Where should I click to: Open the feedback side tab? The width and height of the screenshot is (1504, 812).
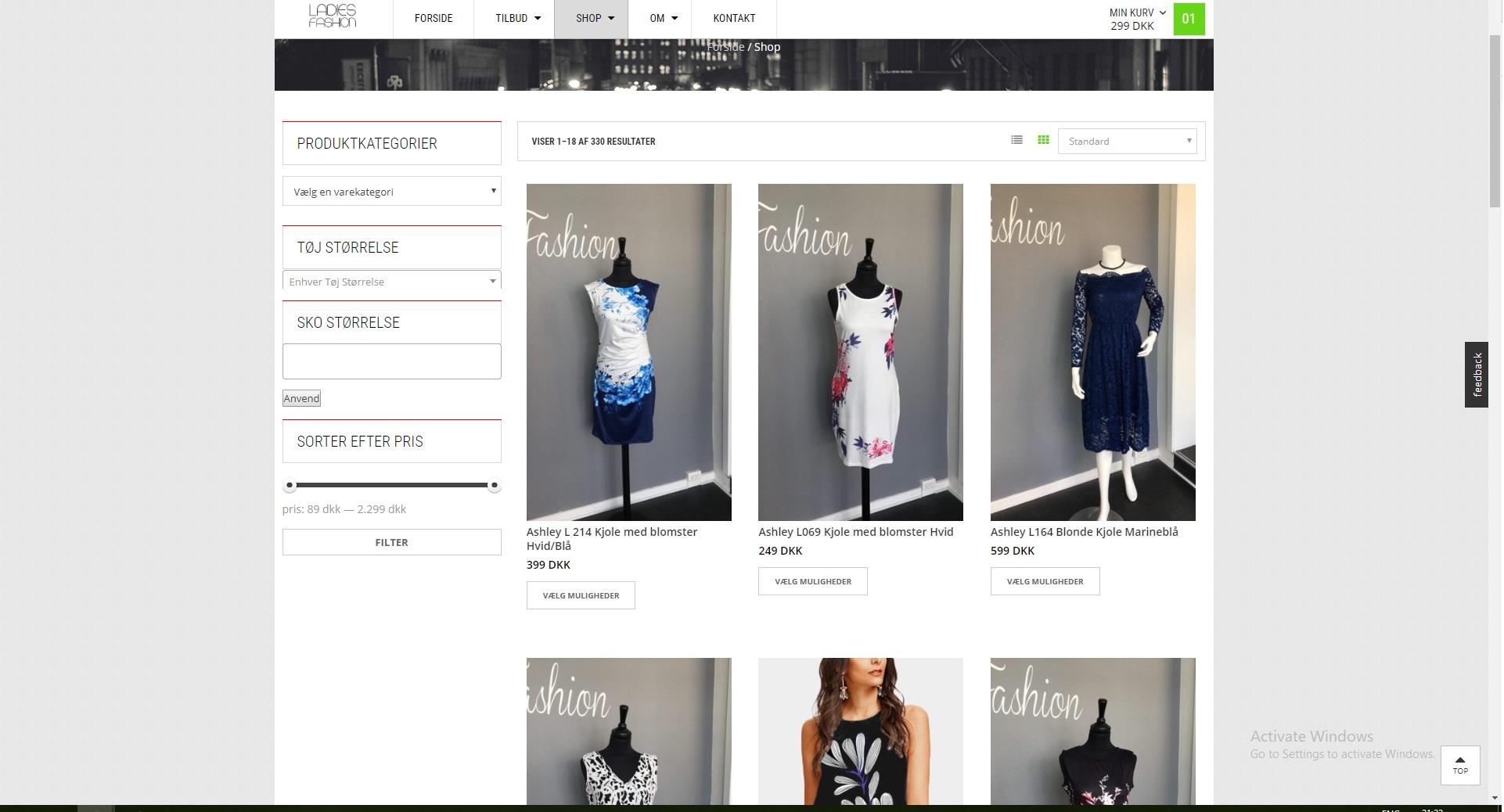[x=1476, y=375]
